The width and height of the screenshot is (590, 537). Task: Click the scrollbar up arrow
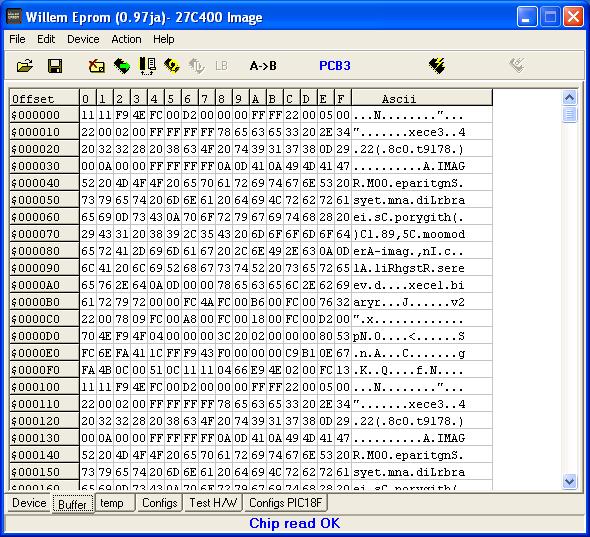point(569,98)
